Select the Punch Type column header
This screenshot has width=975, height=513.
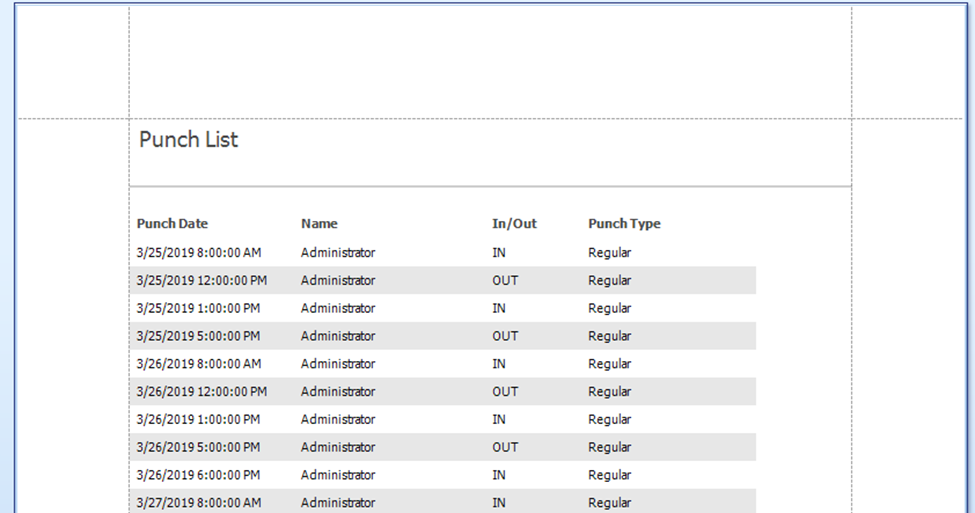point(624,224)
